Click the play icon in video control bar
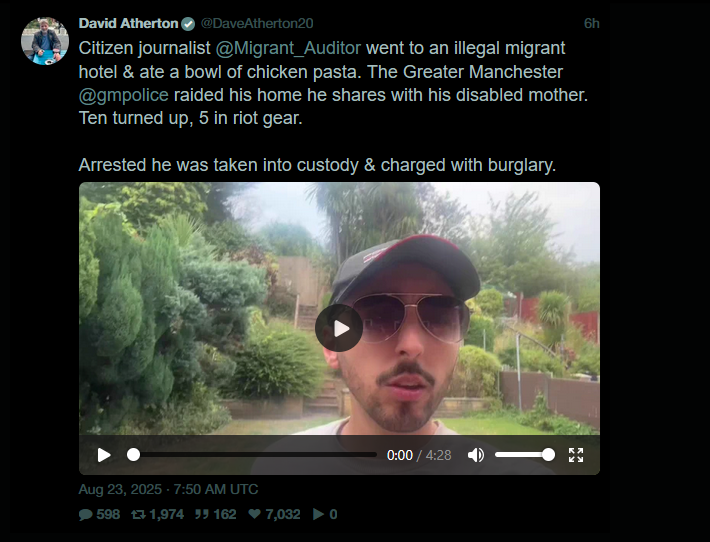 (x=104, y=455)
